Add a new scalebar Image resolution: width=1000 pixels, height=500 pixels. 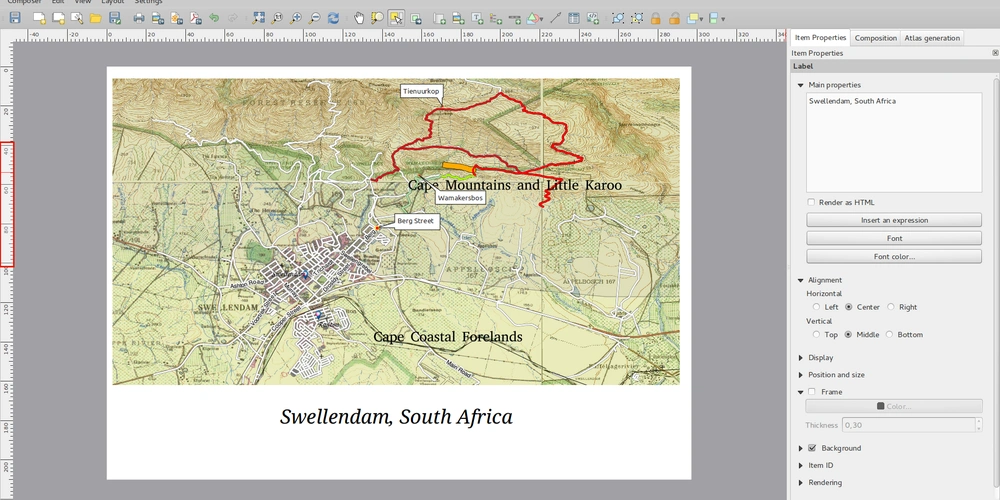click(x=515, y=18)
